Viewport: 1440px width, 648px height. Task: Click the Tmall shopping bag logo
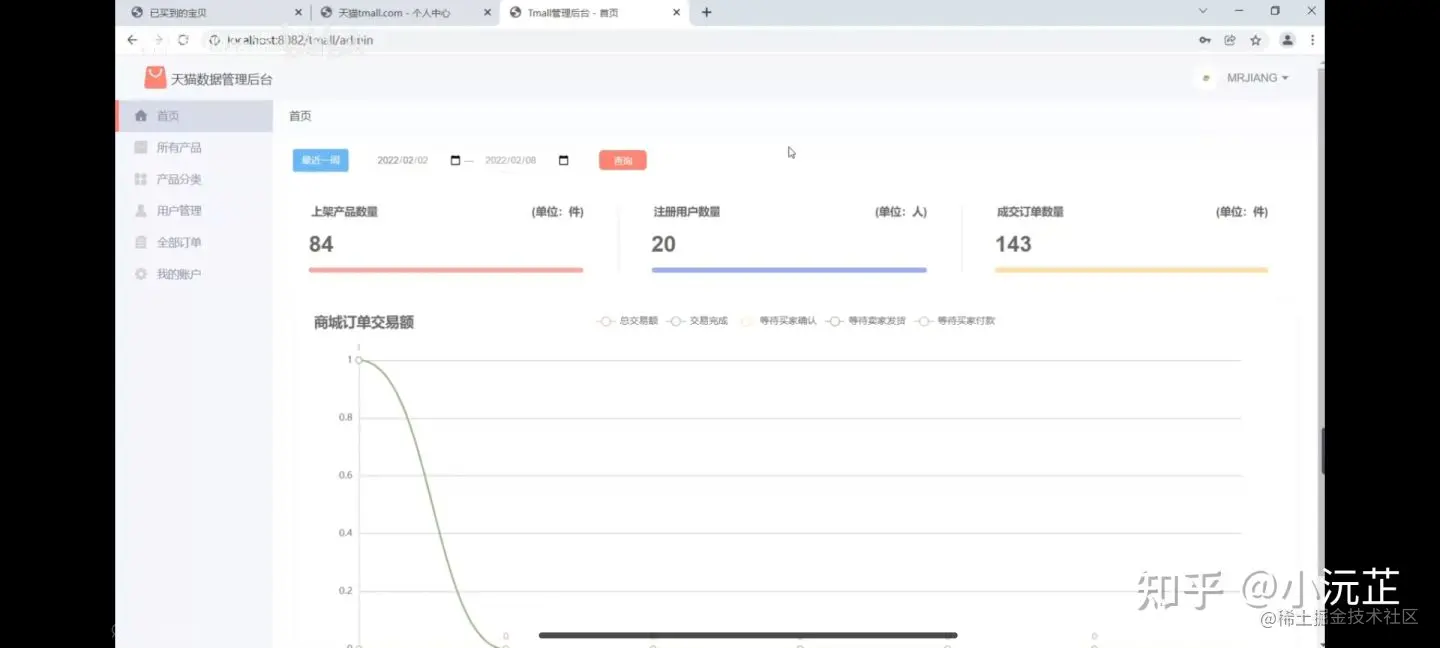155,78
